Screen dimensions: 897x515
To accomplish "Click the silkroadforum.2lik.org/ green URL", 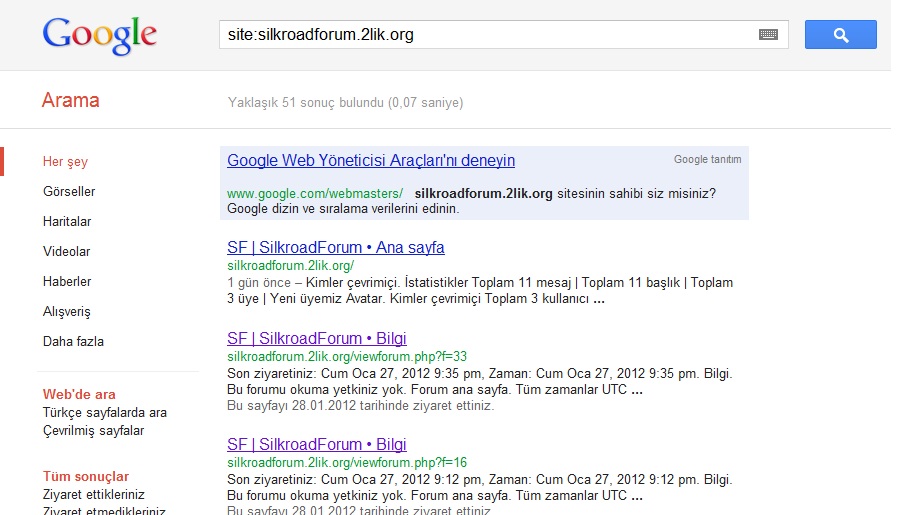I will 291,266.
